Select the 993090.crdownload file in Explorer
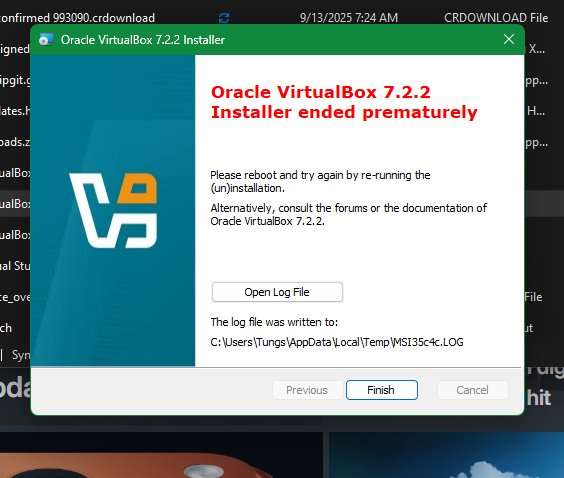 (x=77, y=18)
